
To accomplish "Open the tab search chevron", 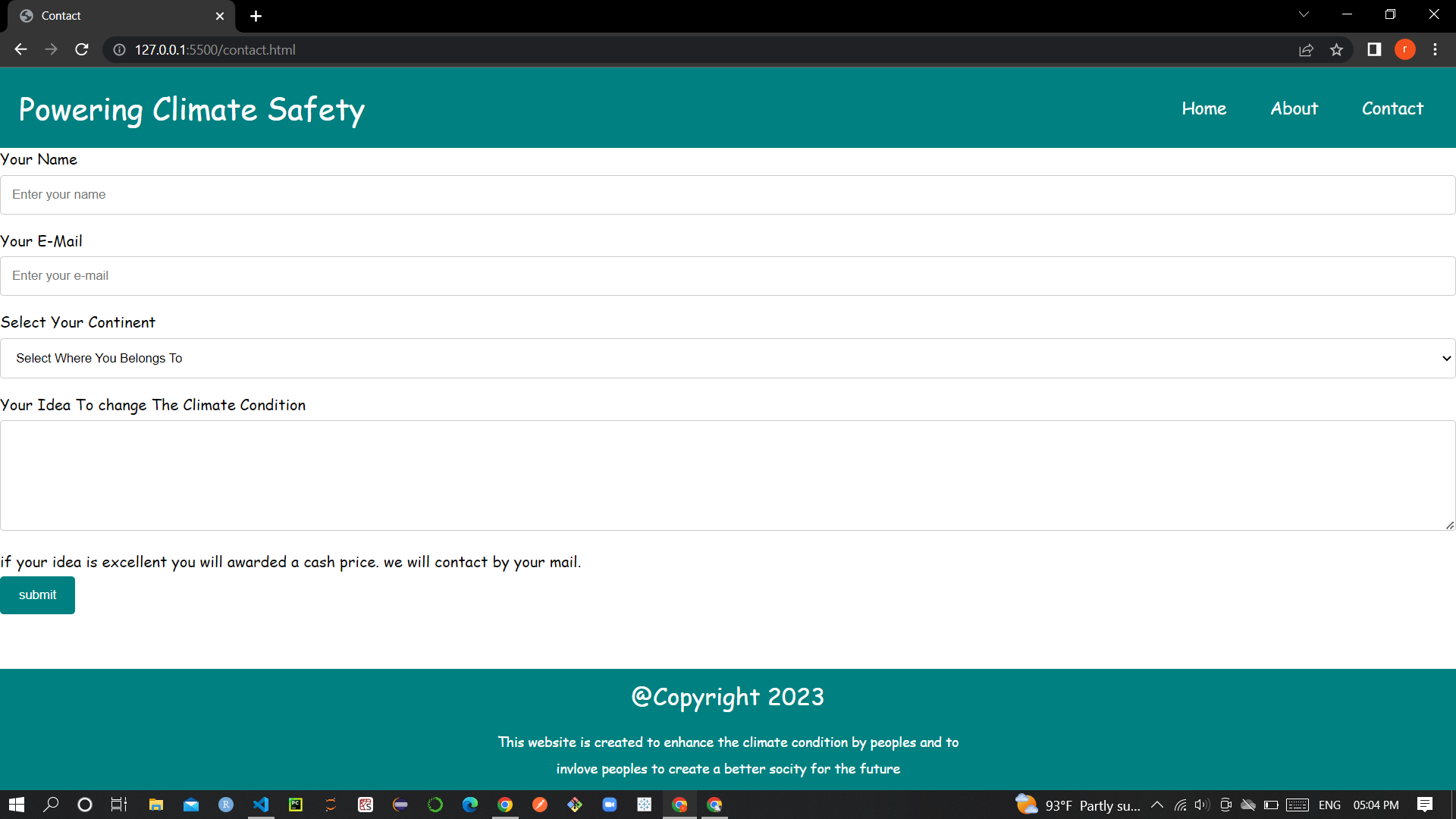I will (1304, 14).
